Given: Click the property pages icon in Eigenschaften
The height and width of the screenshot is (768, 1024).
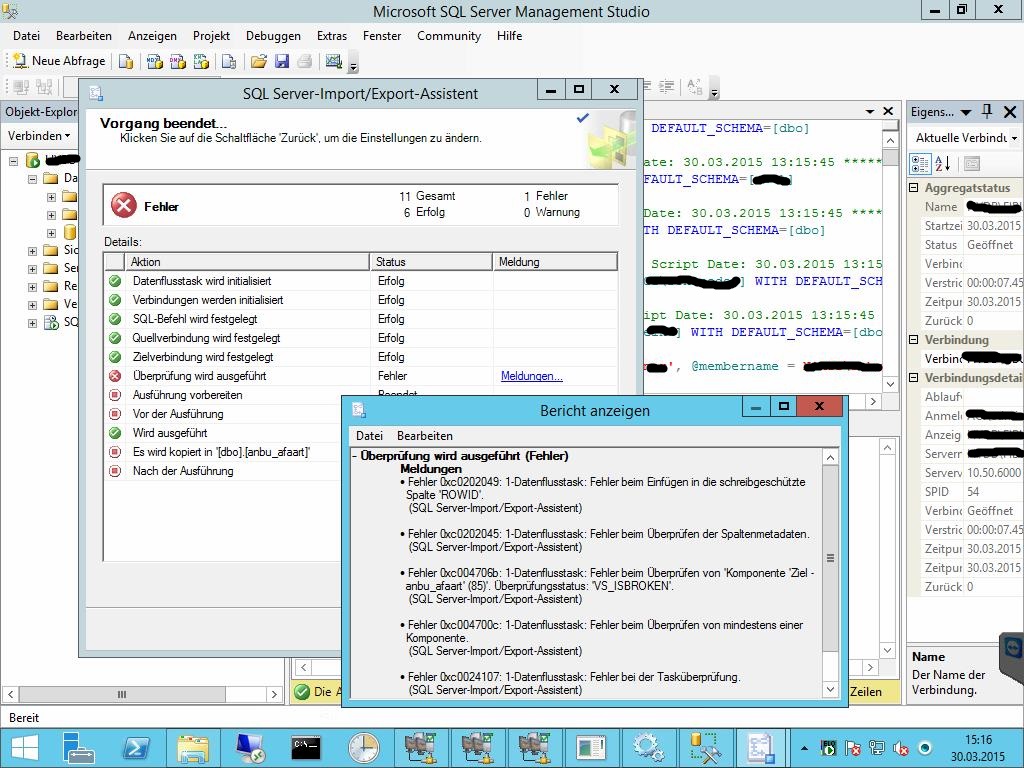Looking at the screenshot, I should 972,164.
